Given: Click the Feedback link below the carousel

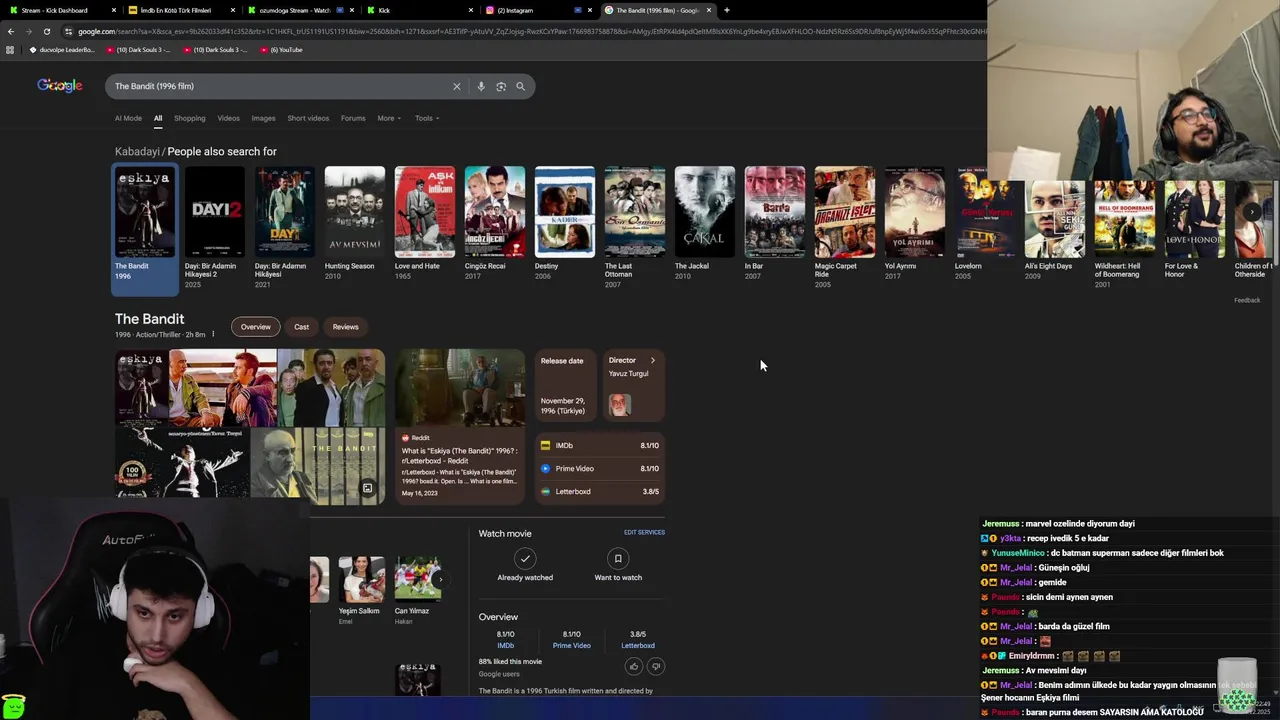Looking at the screenshot, I should pyautogui.click(x=1247, y=300).
